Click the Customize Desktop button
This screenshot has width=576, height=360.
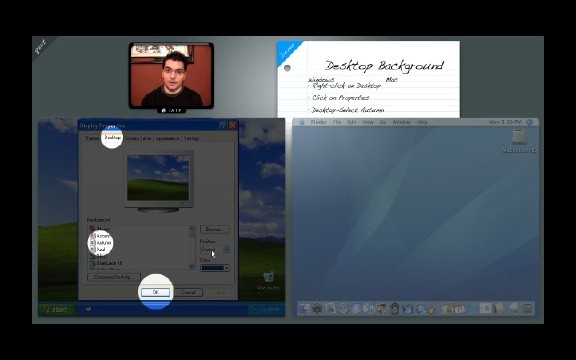click(114, 277)
